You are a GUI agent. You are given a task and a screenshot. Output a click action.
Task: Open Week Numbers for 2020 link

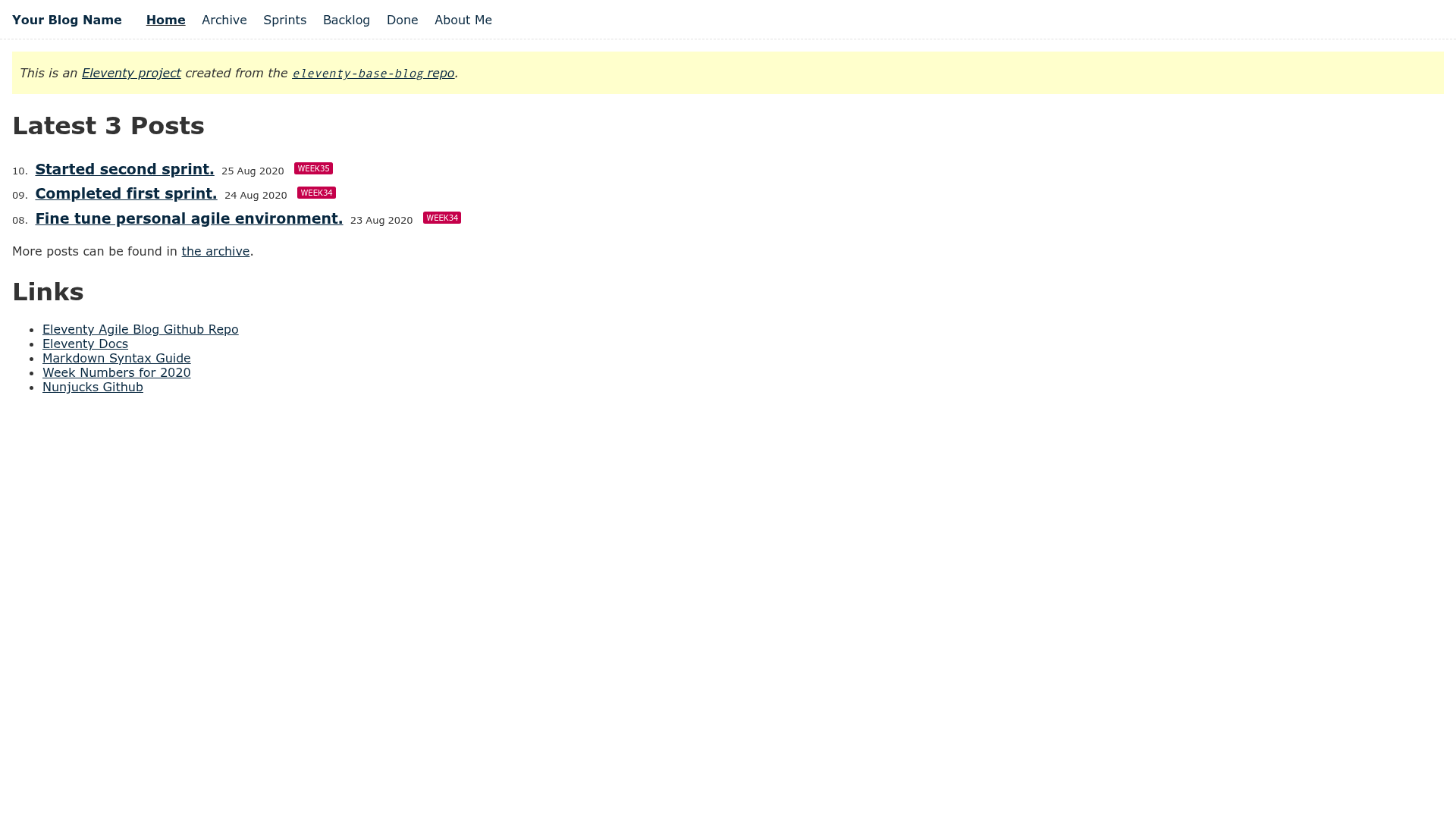tap(117, 373)
